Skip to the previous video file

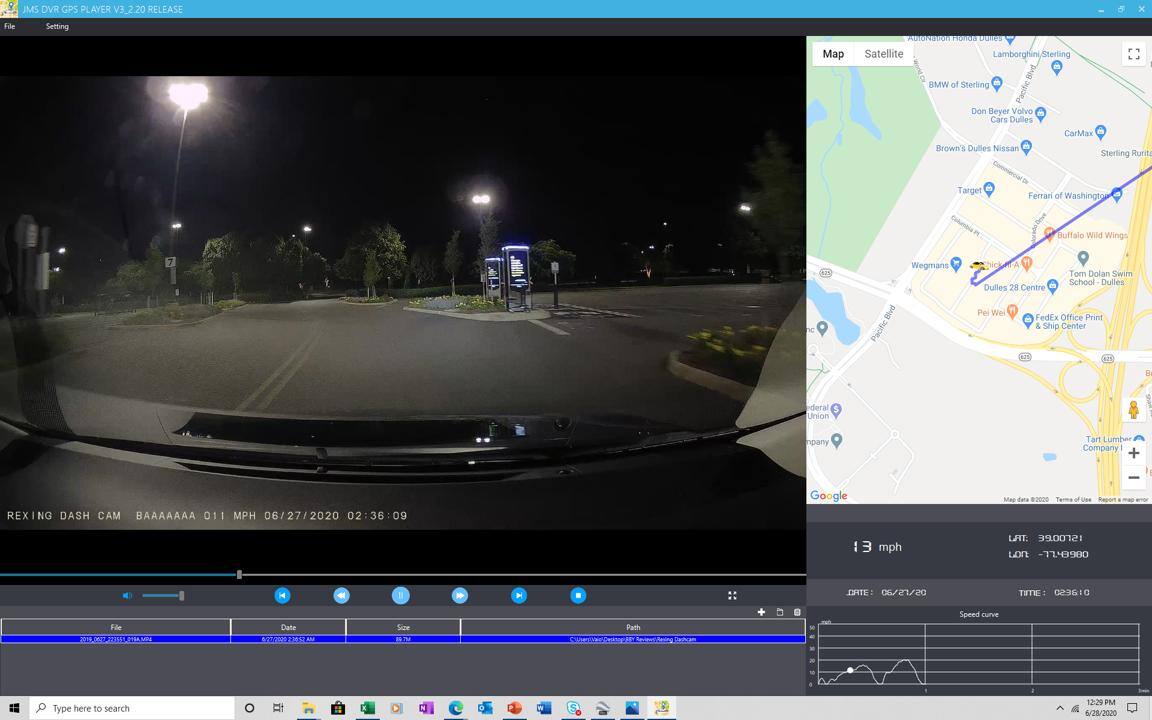[282, 595]
